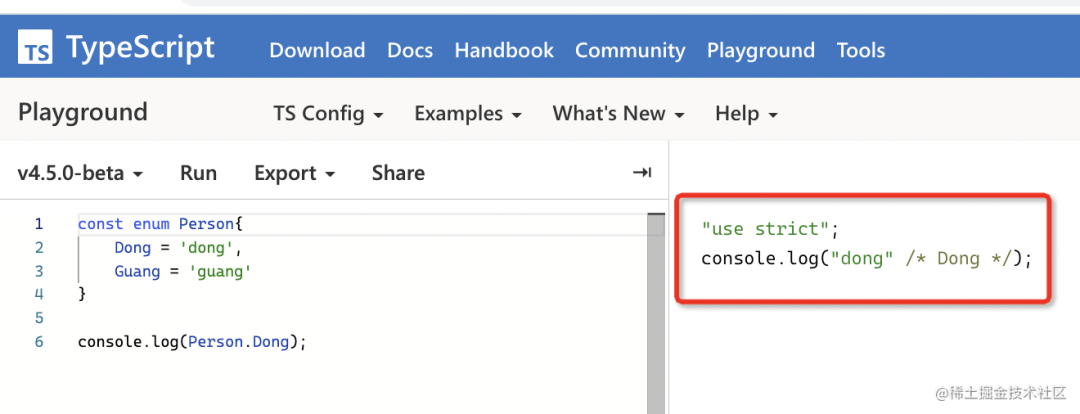Open the Export dropdown menu
The image size is (1080, 414).
(x=294, y=173)
